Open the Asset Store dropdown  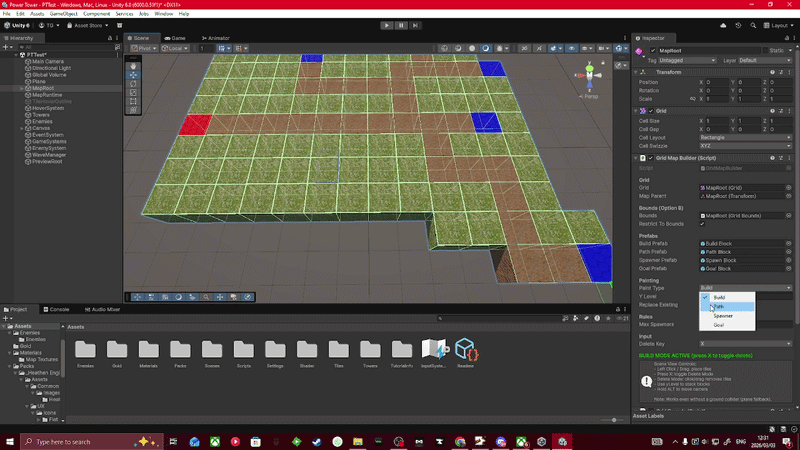click(87, 26)
